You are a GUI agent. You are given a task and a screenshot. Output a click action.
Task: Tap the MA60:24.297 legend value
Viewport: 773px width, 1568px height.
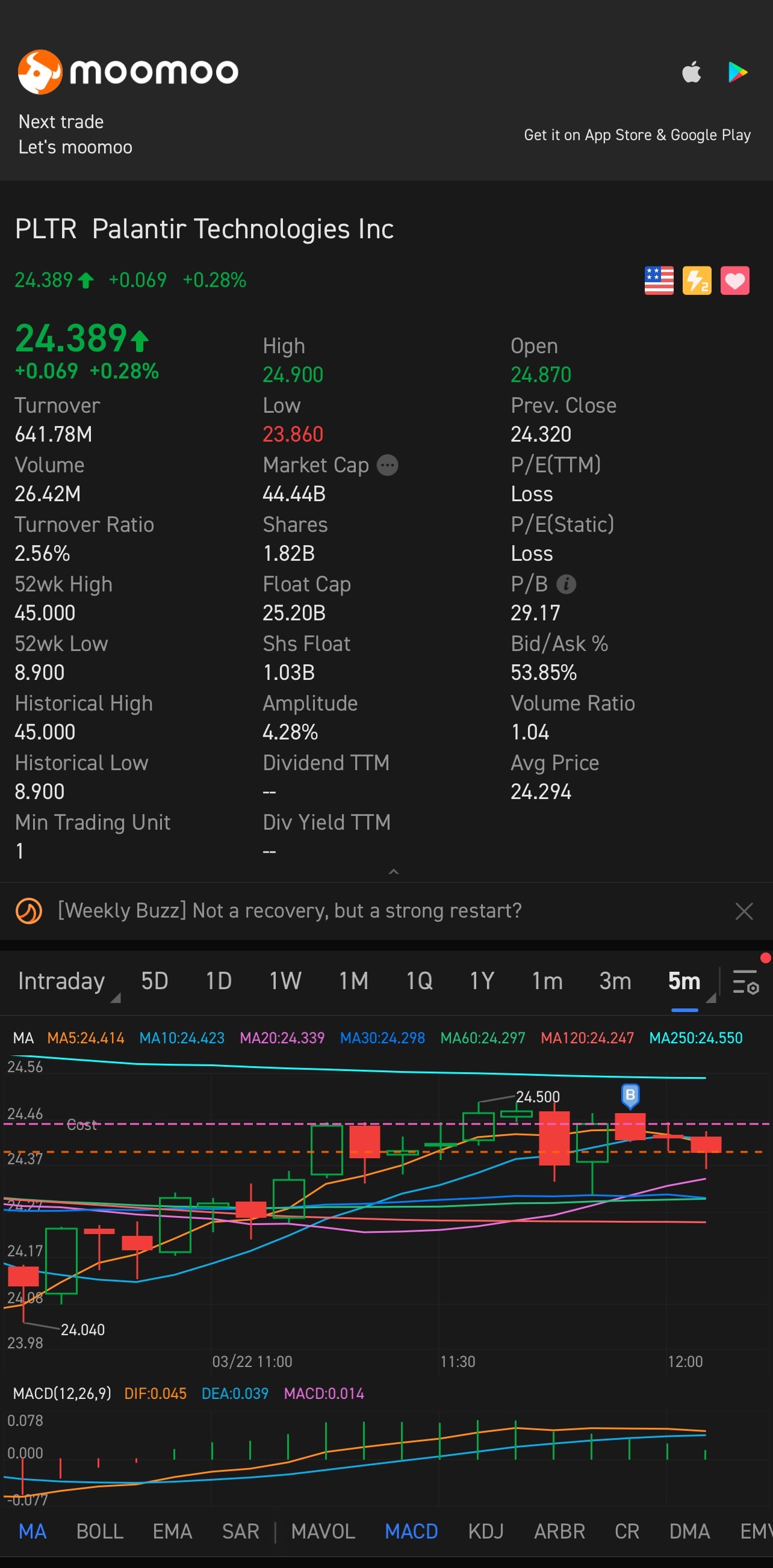[x=482, y=1038]
